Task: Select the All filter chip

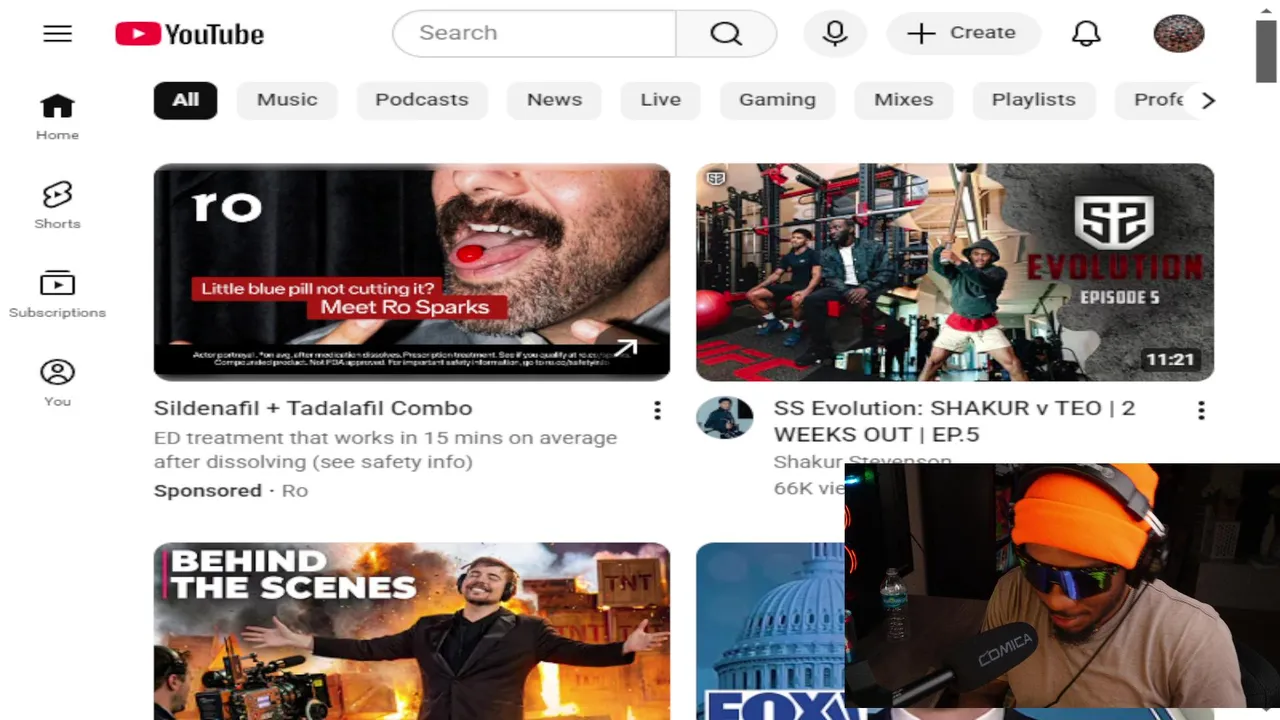Action: pos(185,100)
